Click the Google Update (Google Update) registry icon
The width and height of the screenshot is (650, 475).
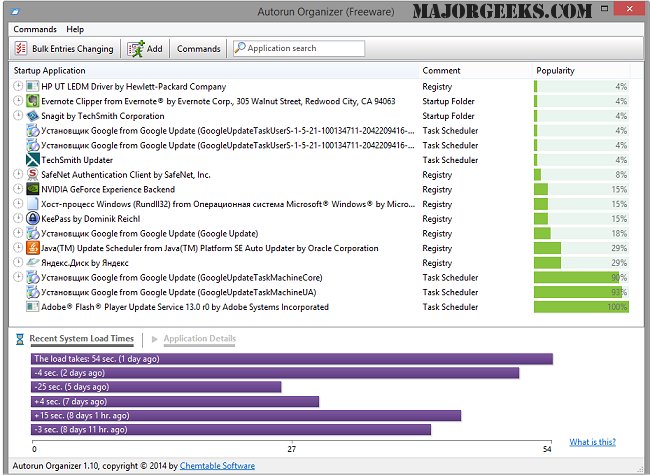(x=32, y=233)
